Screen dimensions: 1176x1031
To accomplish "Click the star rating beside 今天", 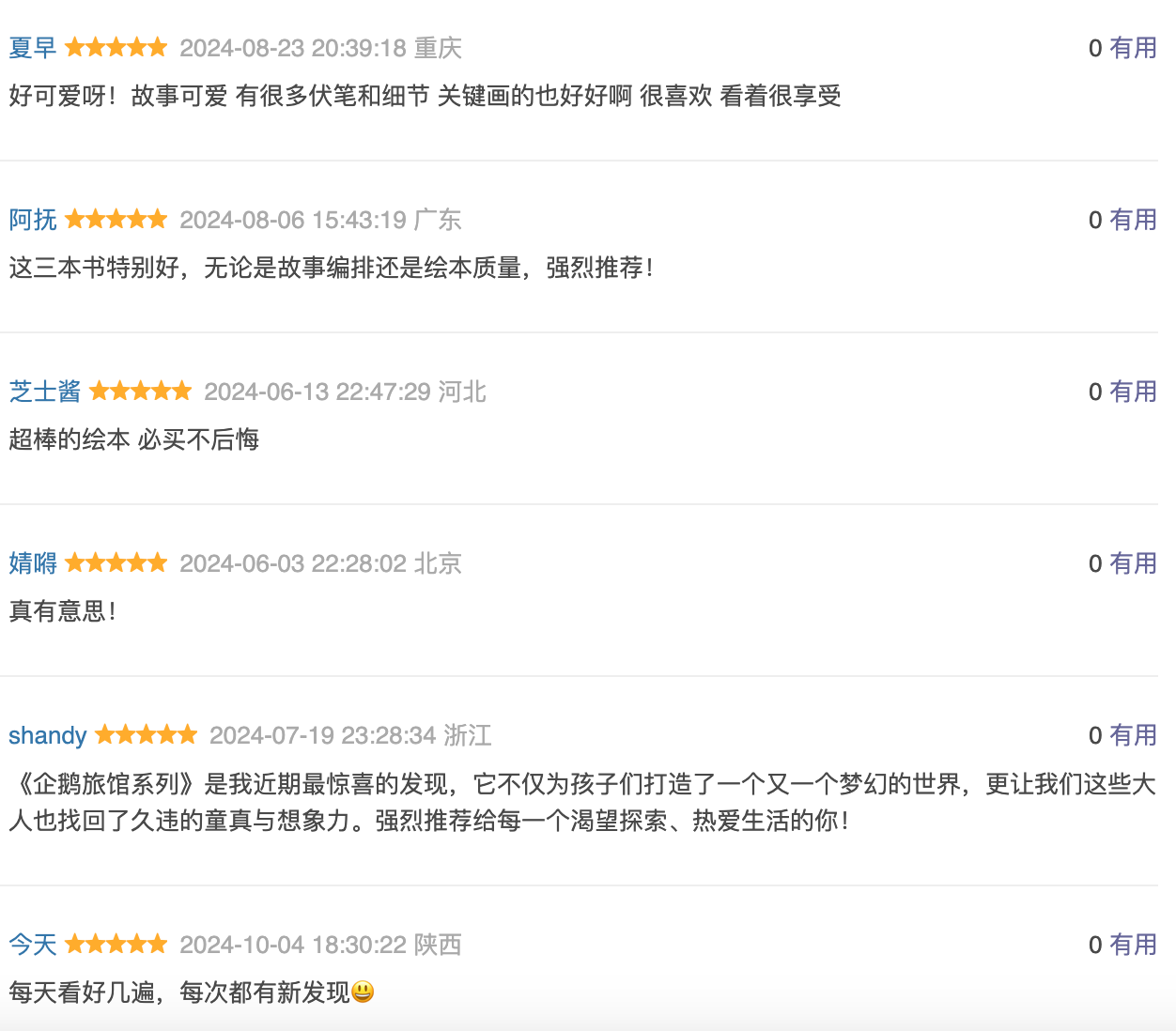I will [116, 944].
